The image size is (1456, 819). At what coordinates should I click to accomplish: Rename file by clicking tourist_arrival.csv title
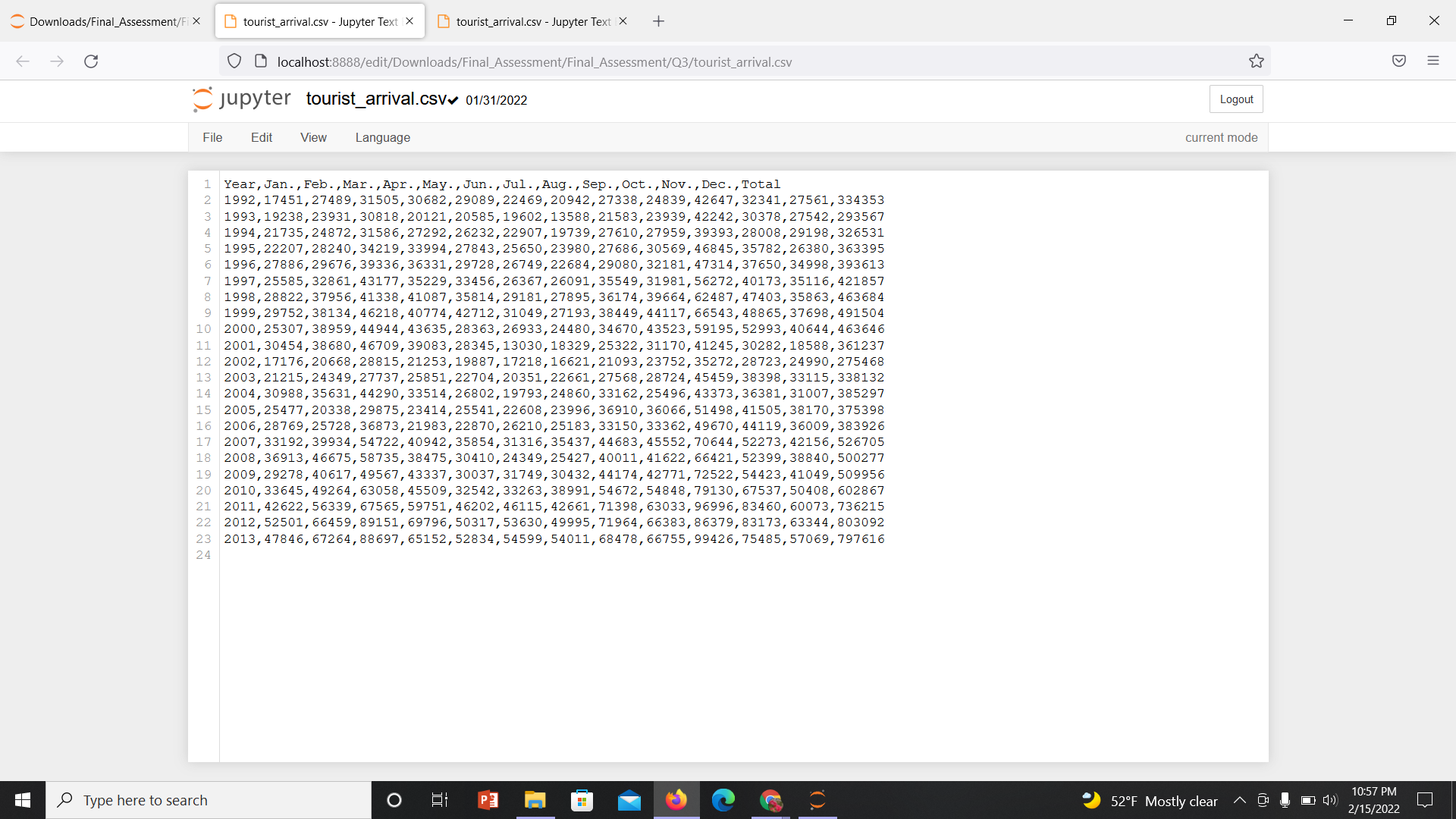pyautogui.click(x=376, y=99)
